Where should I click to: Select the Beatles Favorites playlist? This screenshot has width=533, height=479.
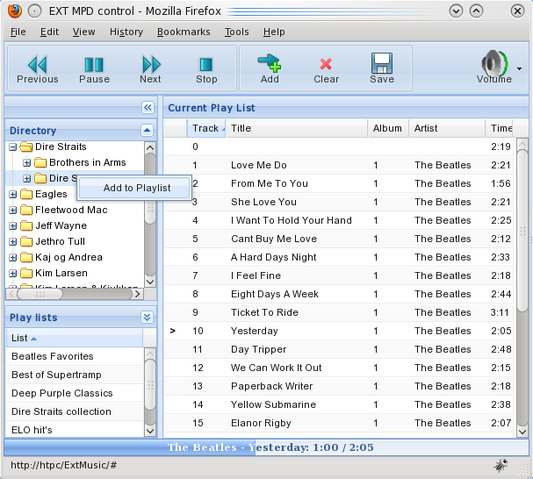coord(75,356)
